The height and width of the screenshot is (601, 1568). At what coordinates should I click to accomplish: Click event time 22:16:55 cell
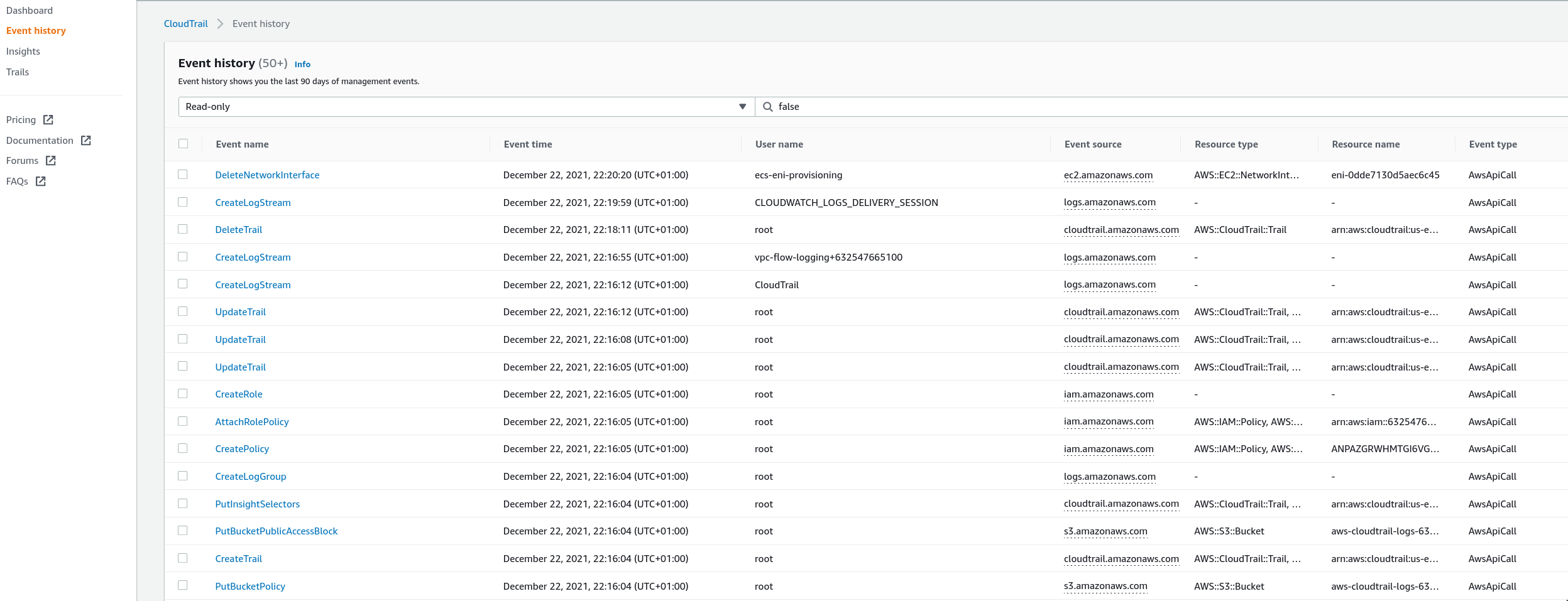point(596,257)
